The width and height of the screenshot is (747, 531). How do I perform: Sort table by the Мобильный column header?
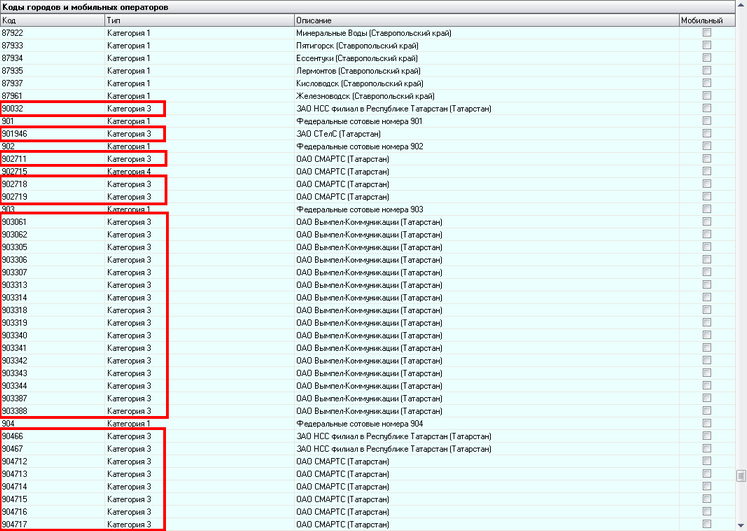[707, 20]
